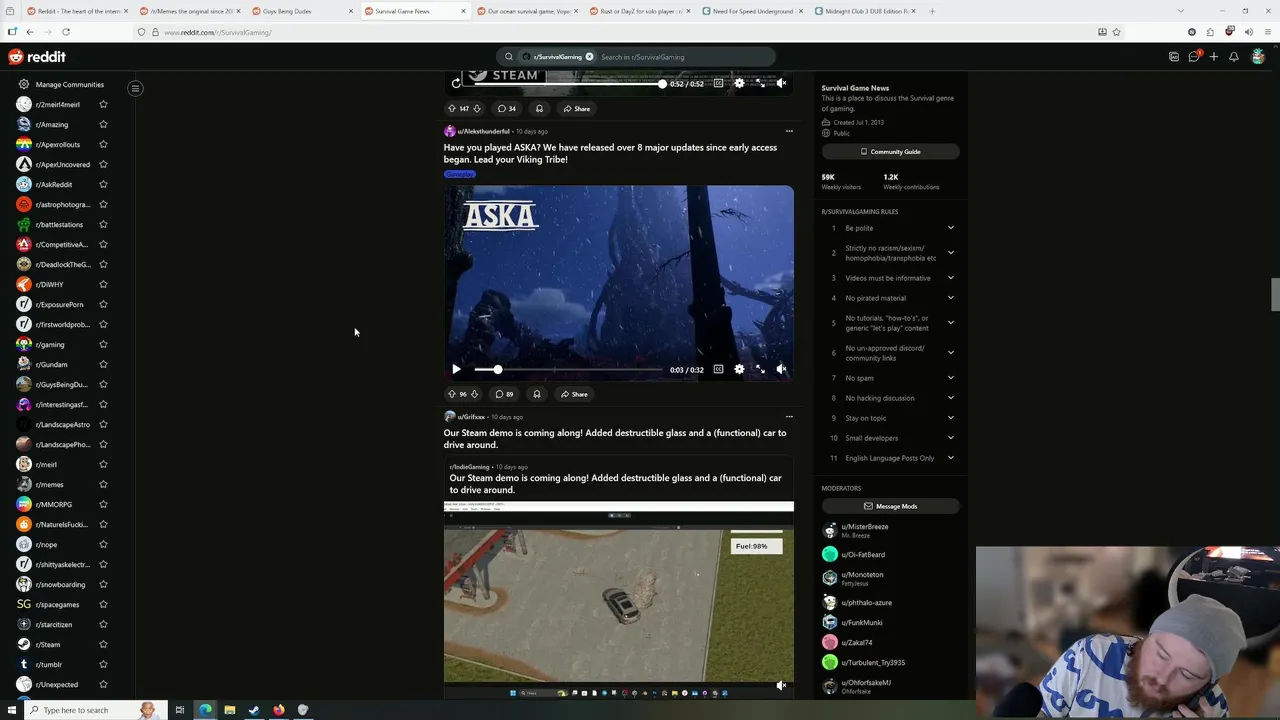Switch to 'Our ocean survival game' tab

click(527, 11)
